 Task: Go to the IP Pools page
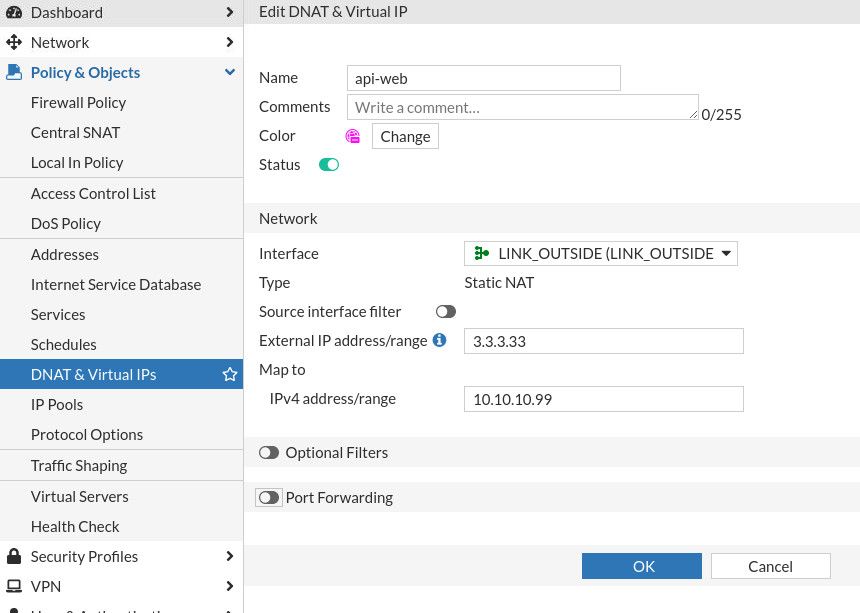tap(57, 404)
